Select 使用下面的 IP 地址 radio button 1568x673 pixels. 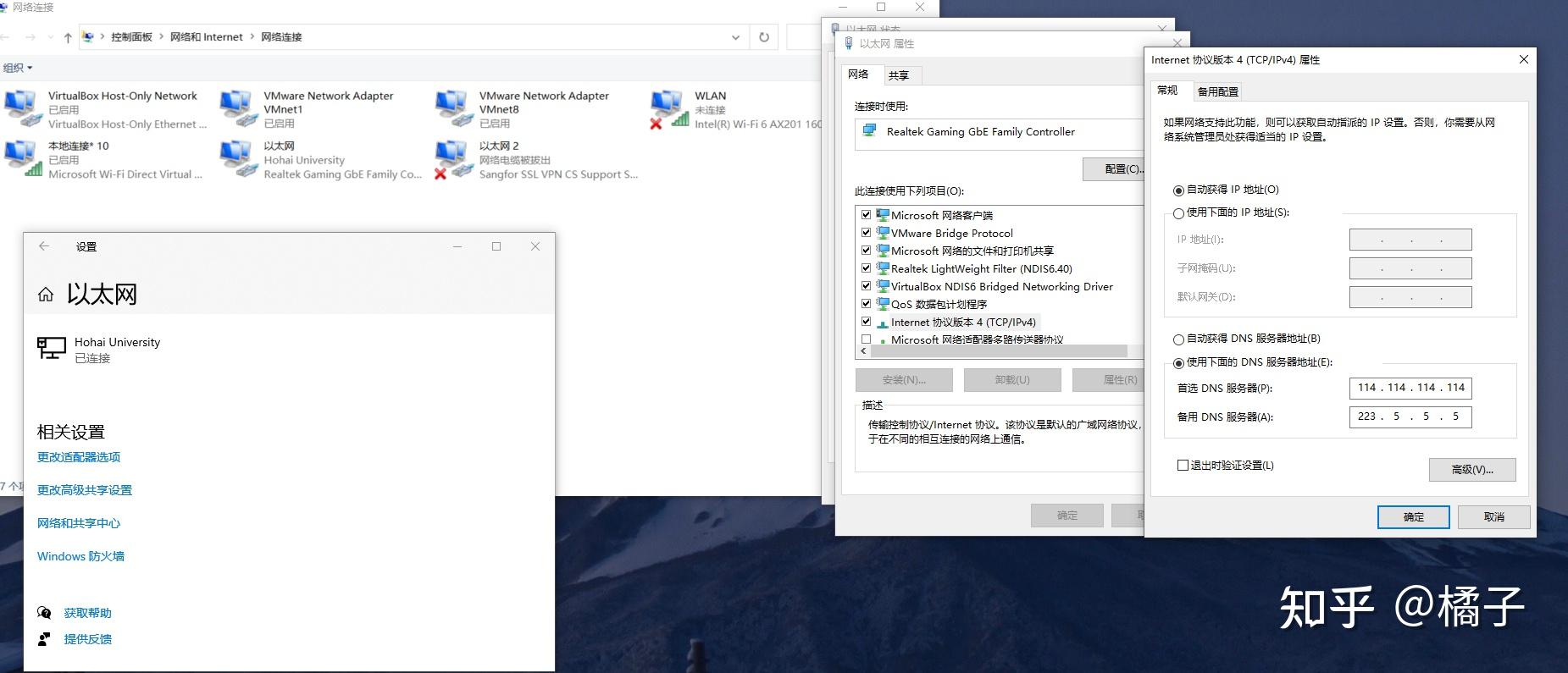coord(1178,213)
